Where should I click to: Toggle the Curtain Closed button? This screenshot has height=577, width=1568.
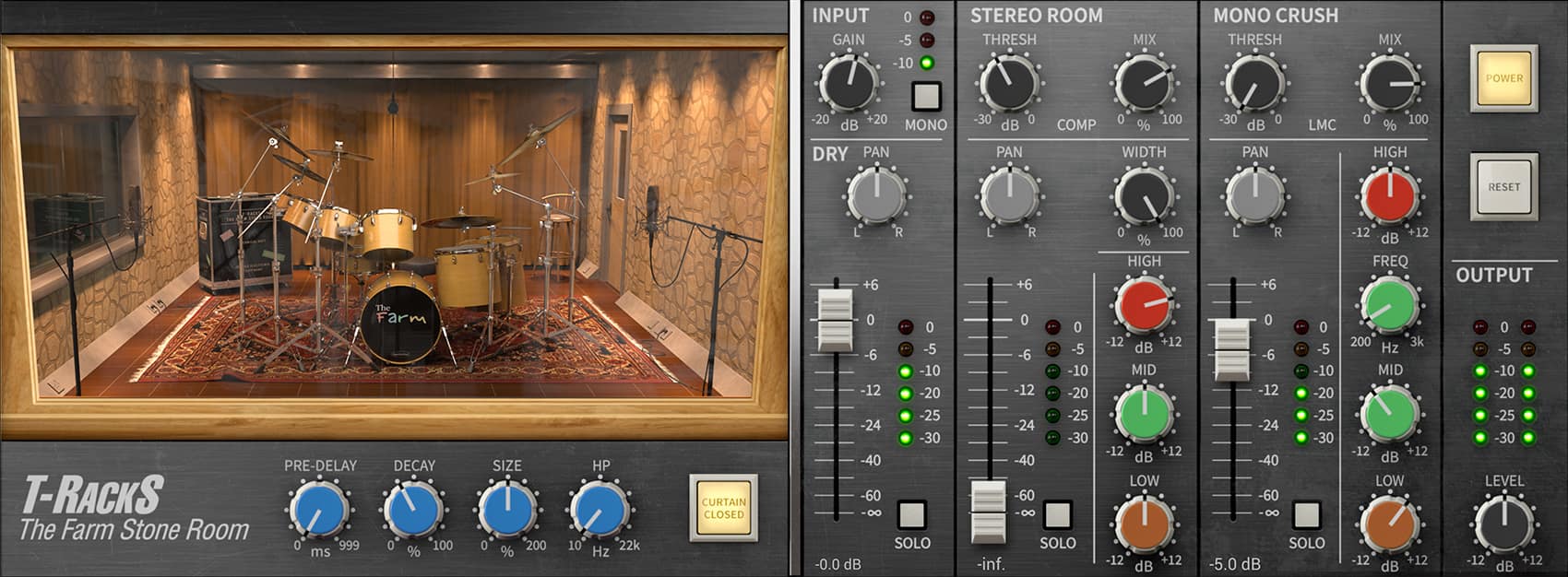(x=724, y=508)
